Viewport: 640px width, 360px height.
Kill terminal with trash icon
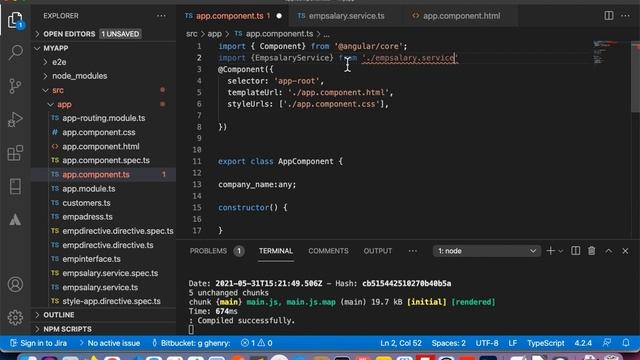click(592, 251)
